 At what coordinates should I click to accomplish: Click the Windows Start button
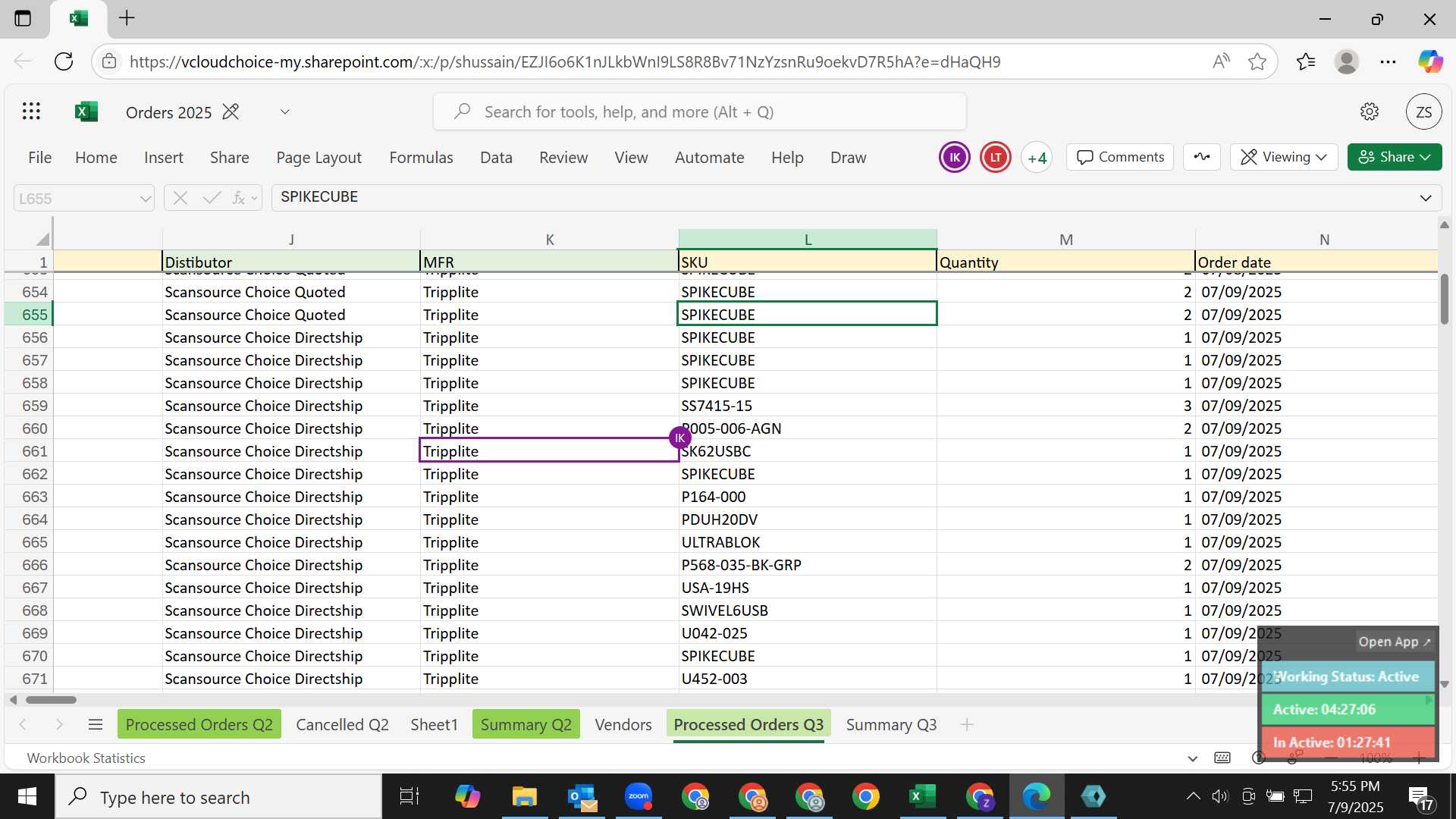[27, 796]
